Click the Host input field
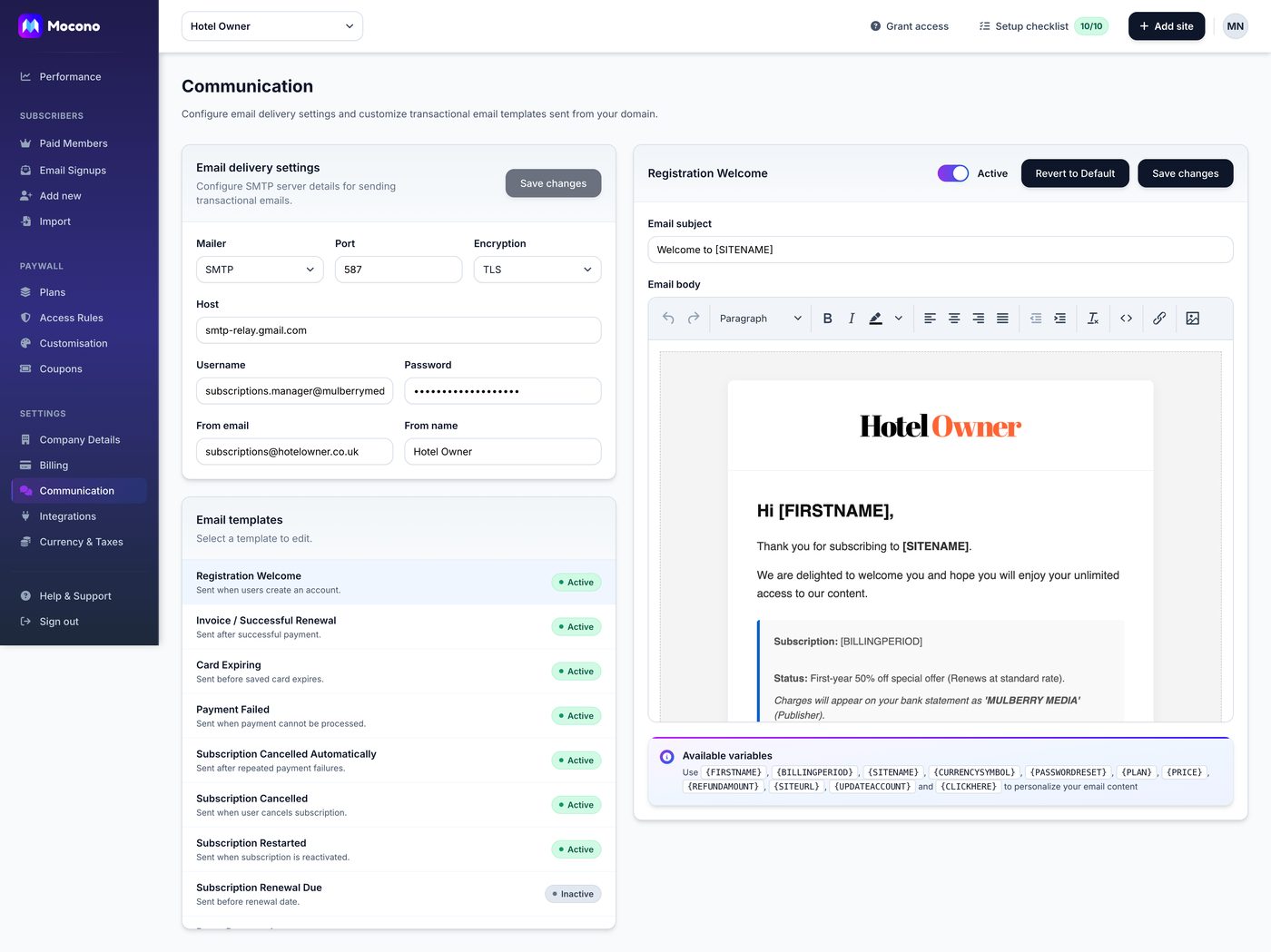 (x=399, y=330)
